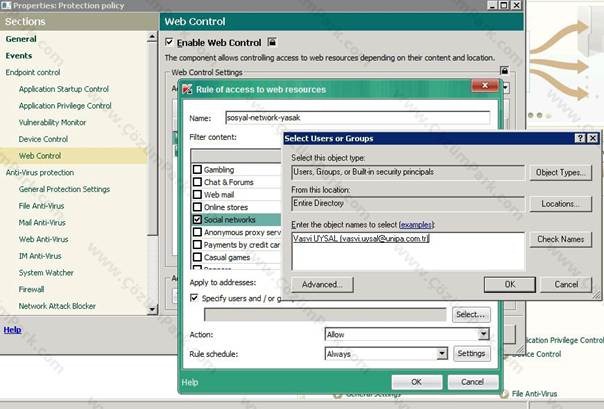Select Endpoint control section
The width and height of the screenshot is (604, 409).
(33, 72)
